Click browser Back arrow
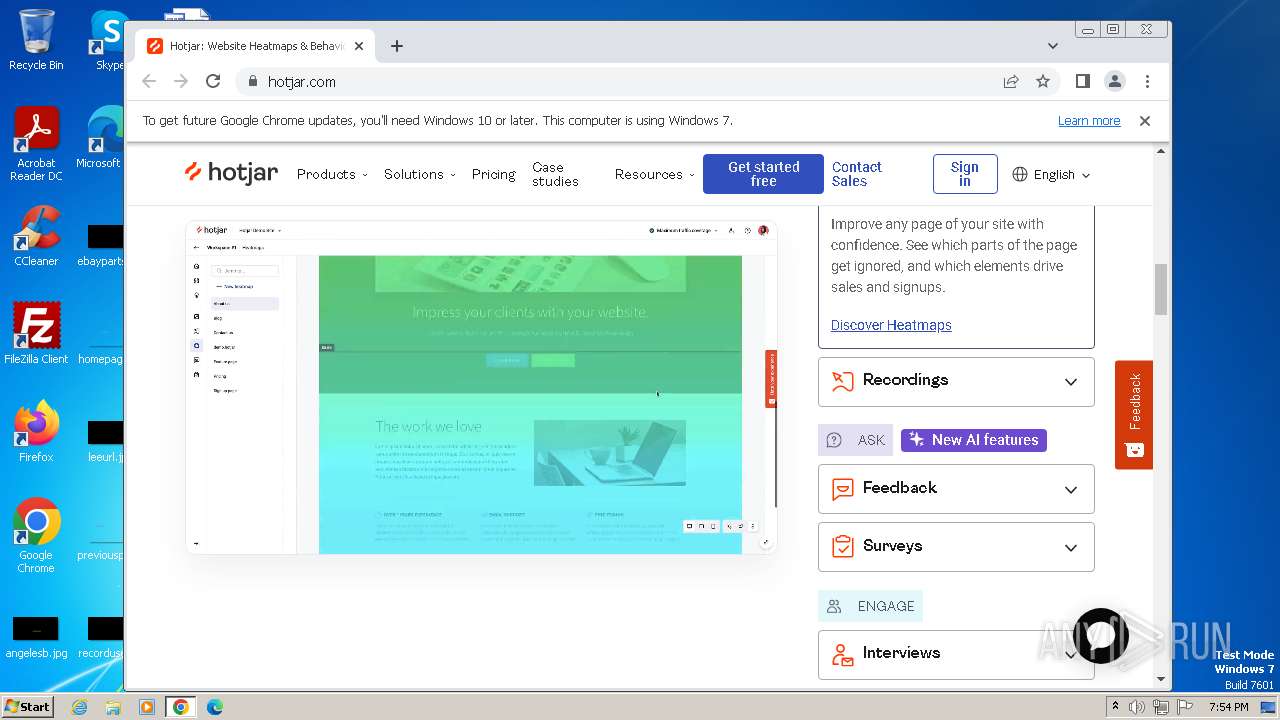Viewport: 1280px width, 720px height. click(x=149, y=82)
